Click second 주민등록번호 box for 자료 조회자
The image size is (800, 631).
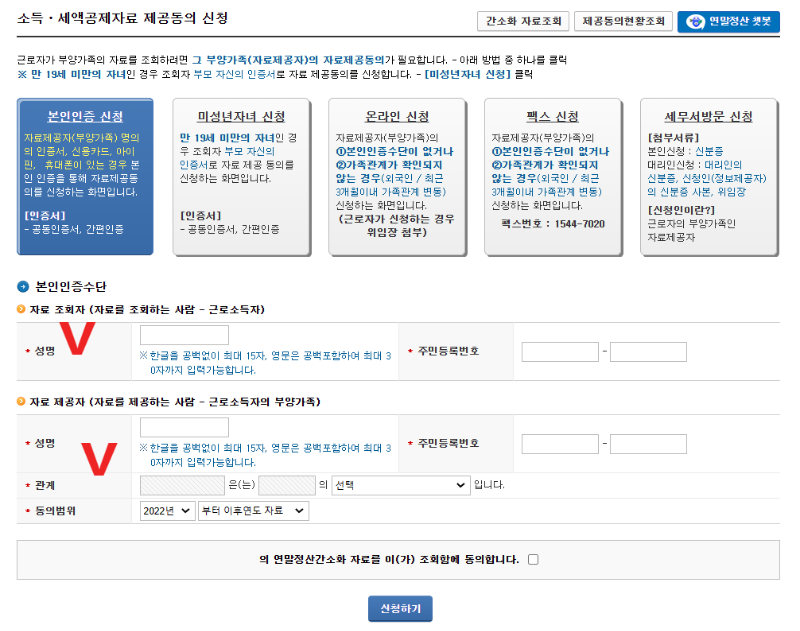click(648, 352)
